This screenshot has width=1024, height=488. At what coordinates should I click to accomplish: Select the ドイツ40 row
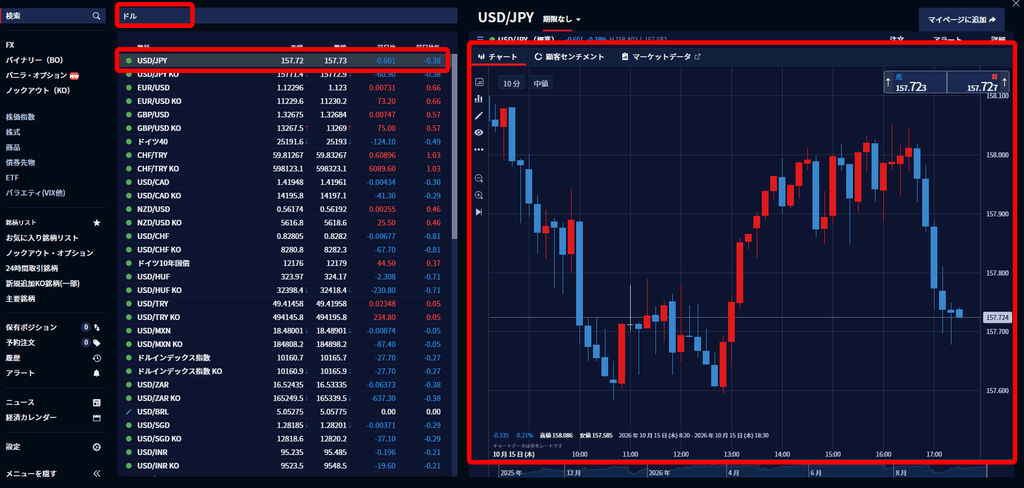point(284,142)
